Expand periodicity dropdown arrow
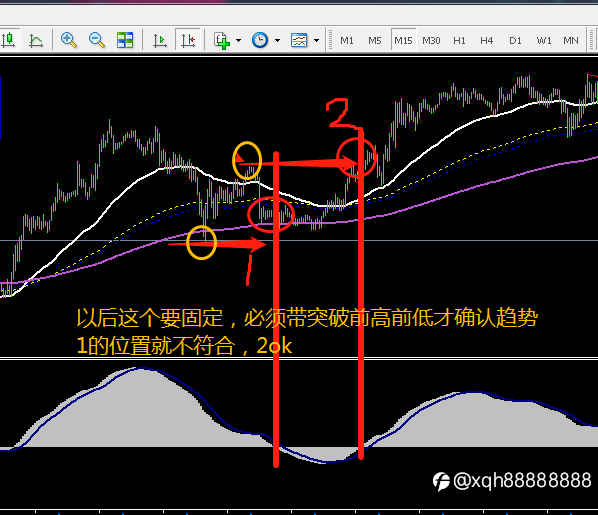 click(x=277, y=40)
